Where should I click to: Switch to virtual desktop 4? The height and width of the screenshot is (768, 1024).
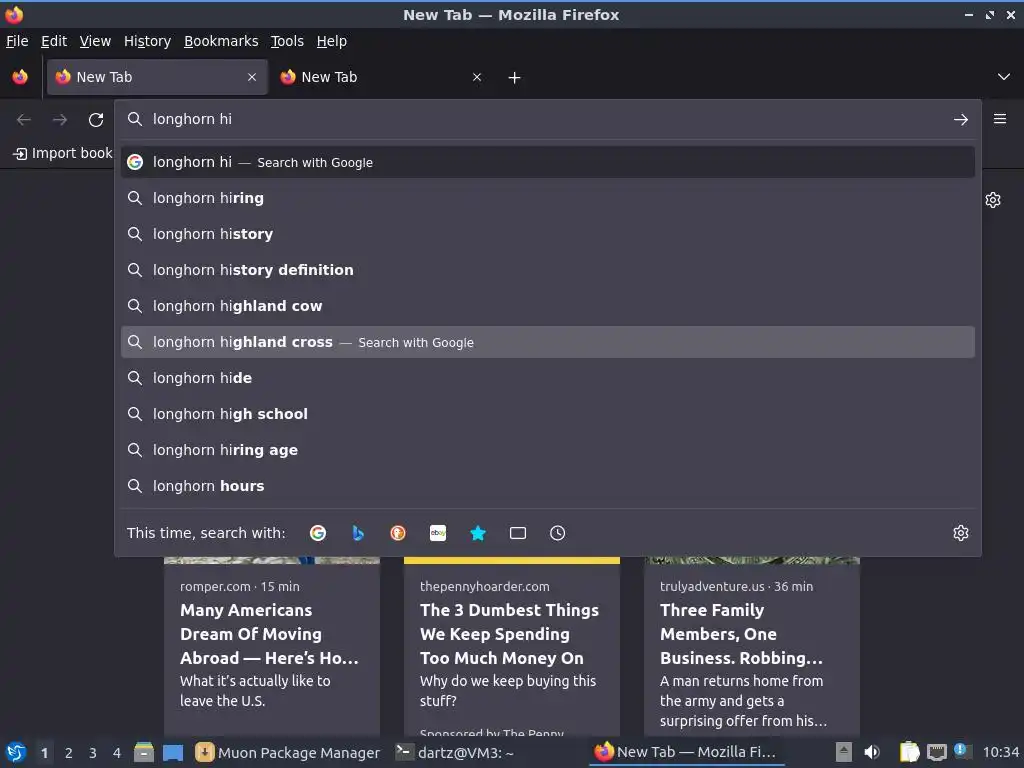117,753
